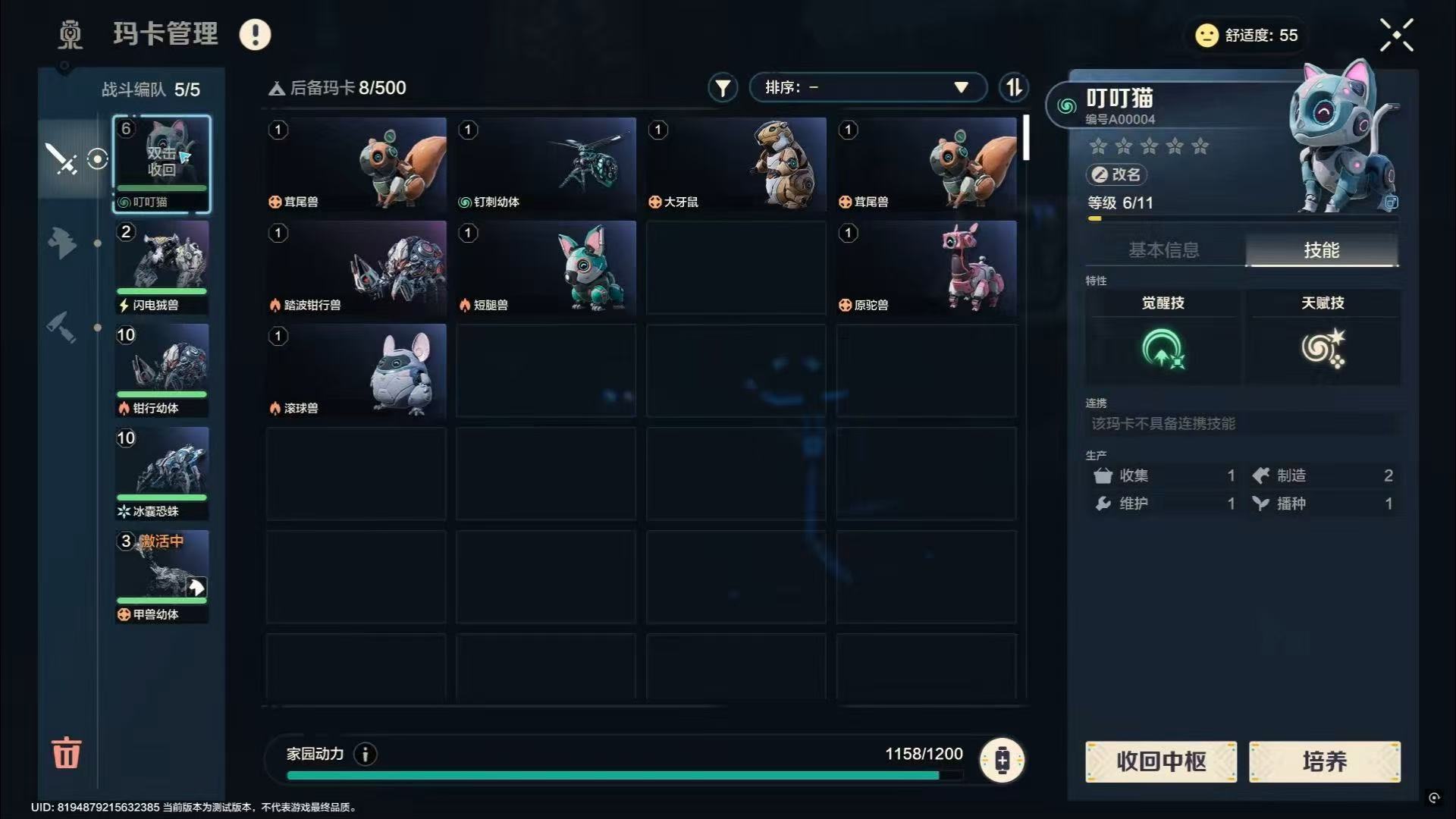
Task: Toggle sort order arrows icon
Action: pyautogui.click(x=1013, y=88)
